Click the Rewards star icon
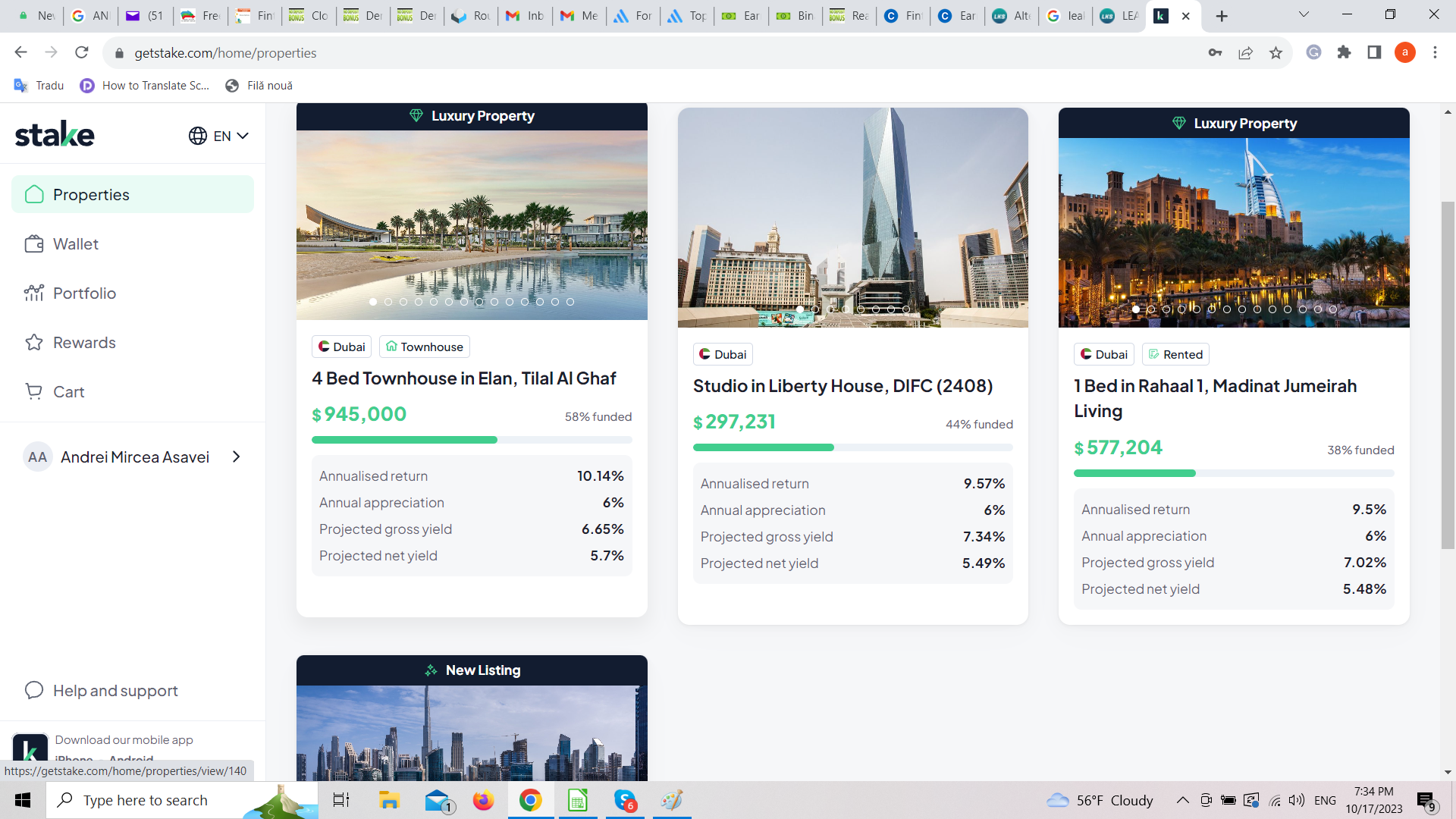The image size is (1456, 819). pos(34,343)
